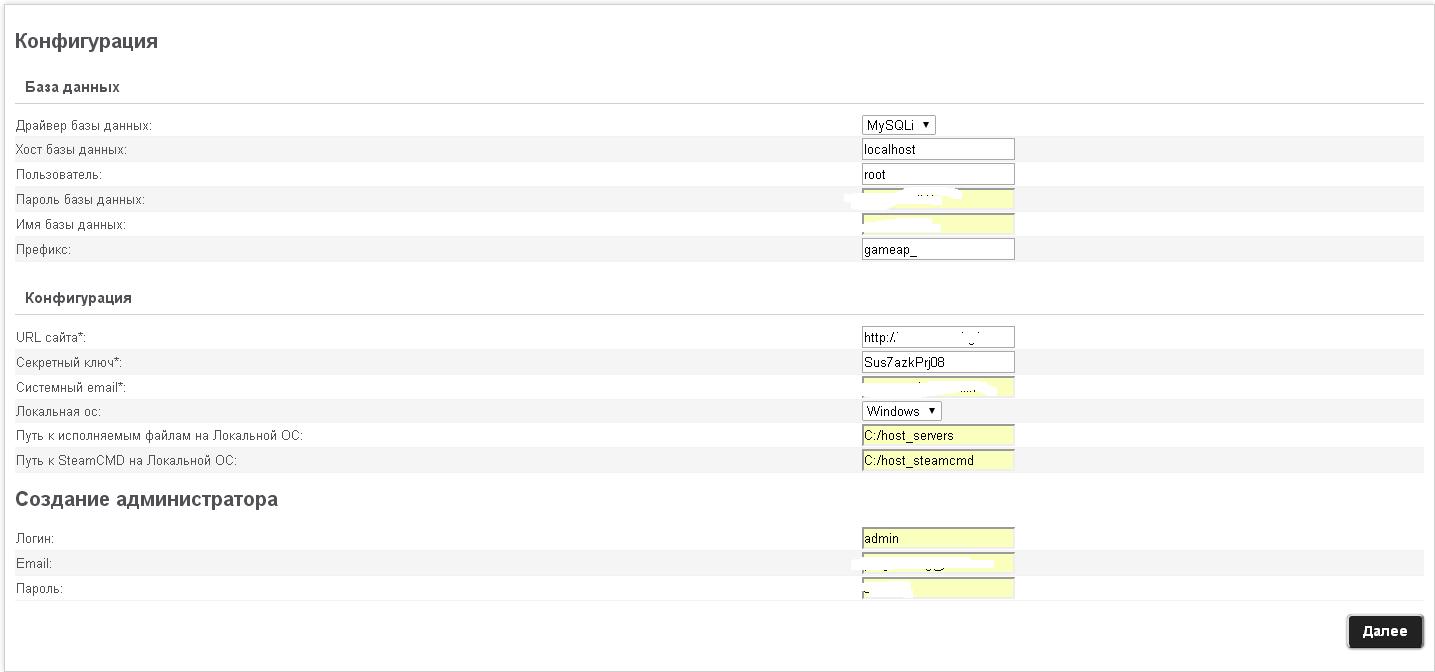
Task: Click the administrator login field with admin
Action: click(x=937, y=538)
